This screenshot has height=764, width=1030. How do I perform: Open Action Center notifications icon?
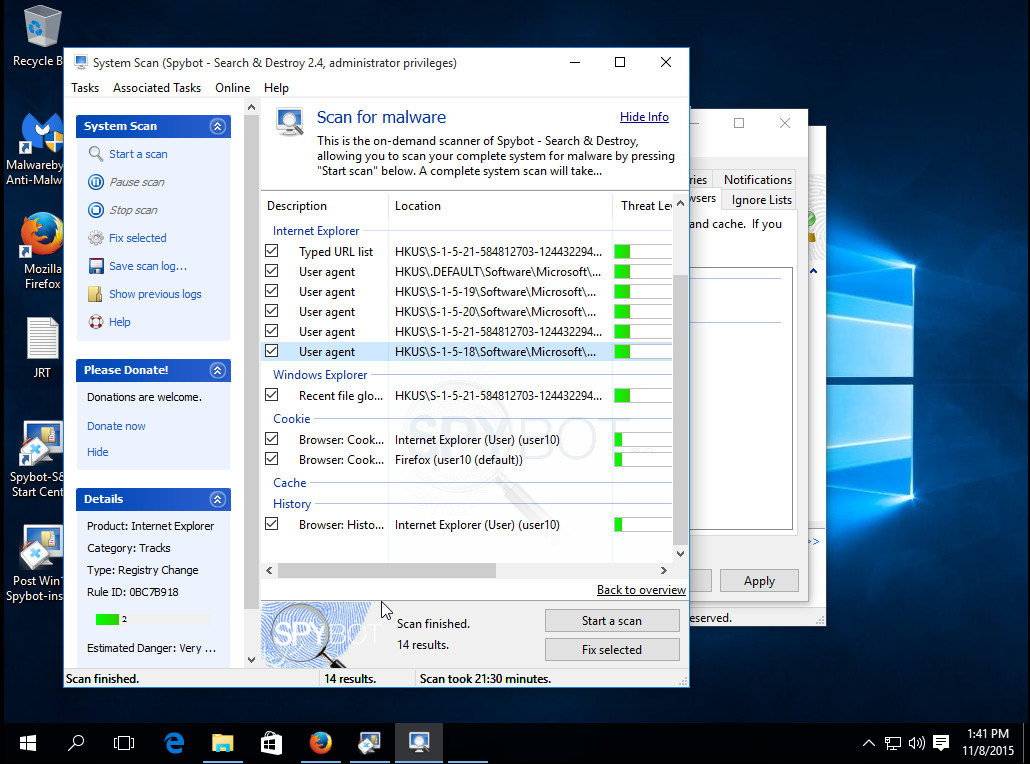pos(941,743)
